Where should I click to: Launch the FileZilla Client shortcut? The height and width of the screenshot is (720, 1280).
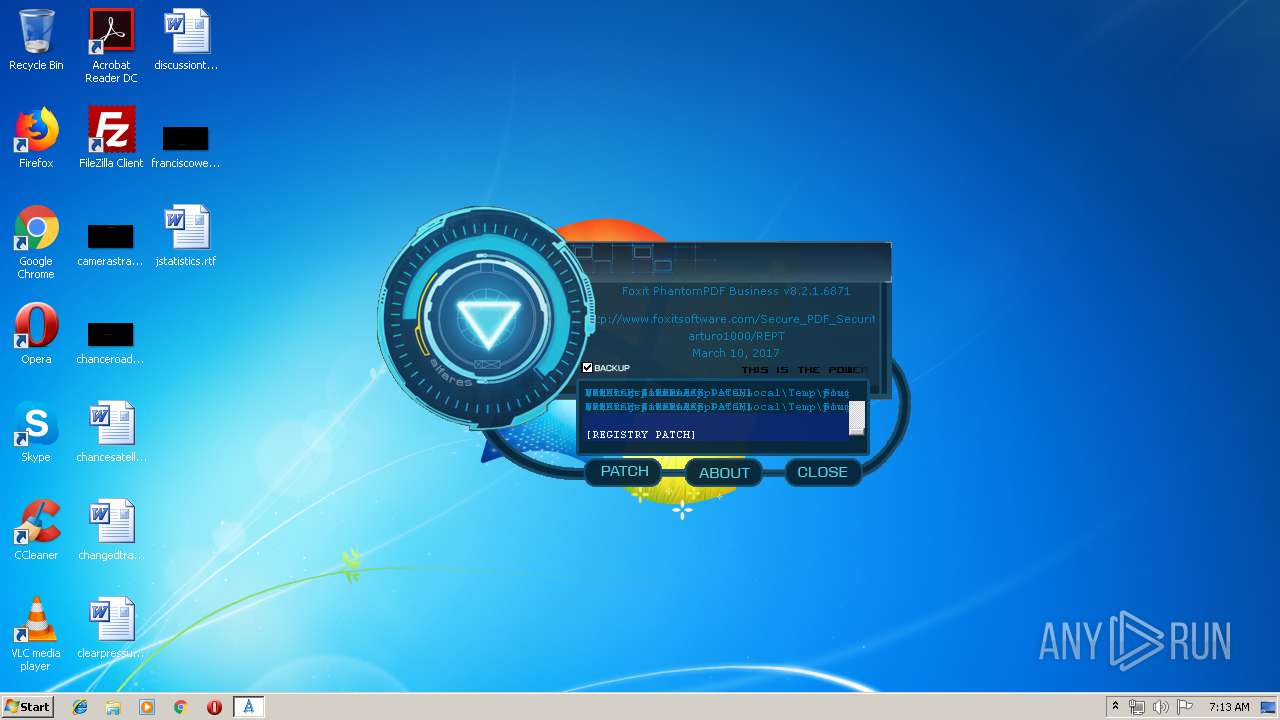pos(111,138)
